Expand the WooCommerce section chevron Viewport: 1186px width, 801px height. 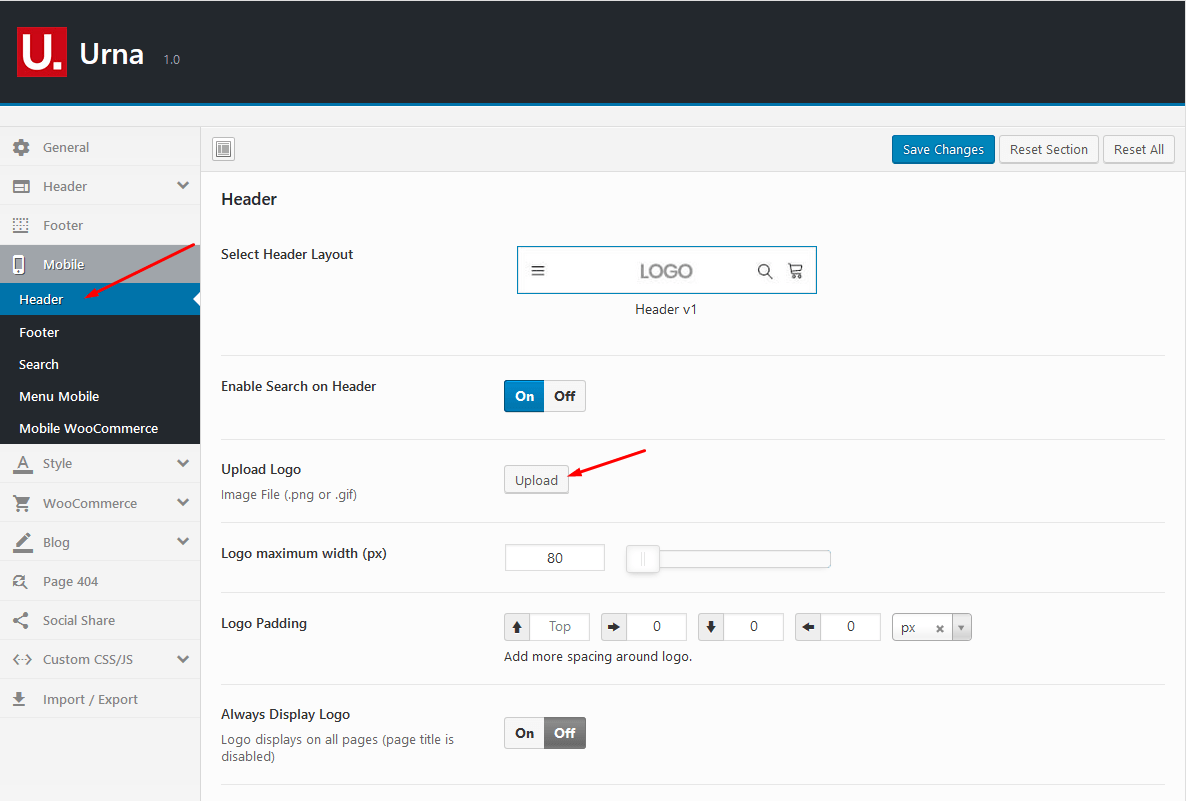(183, 502)
